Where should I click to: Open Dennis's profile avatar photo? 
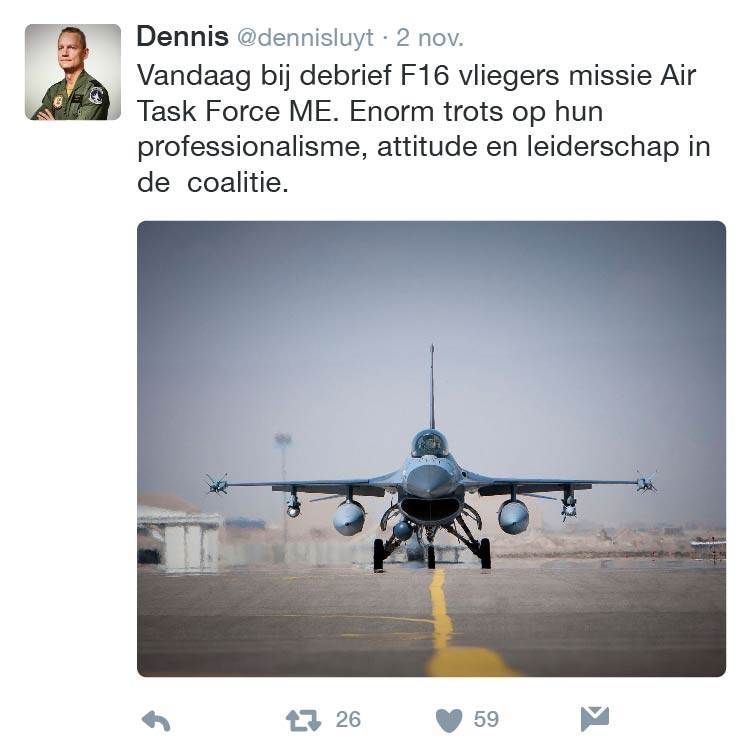[73, 72]
